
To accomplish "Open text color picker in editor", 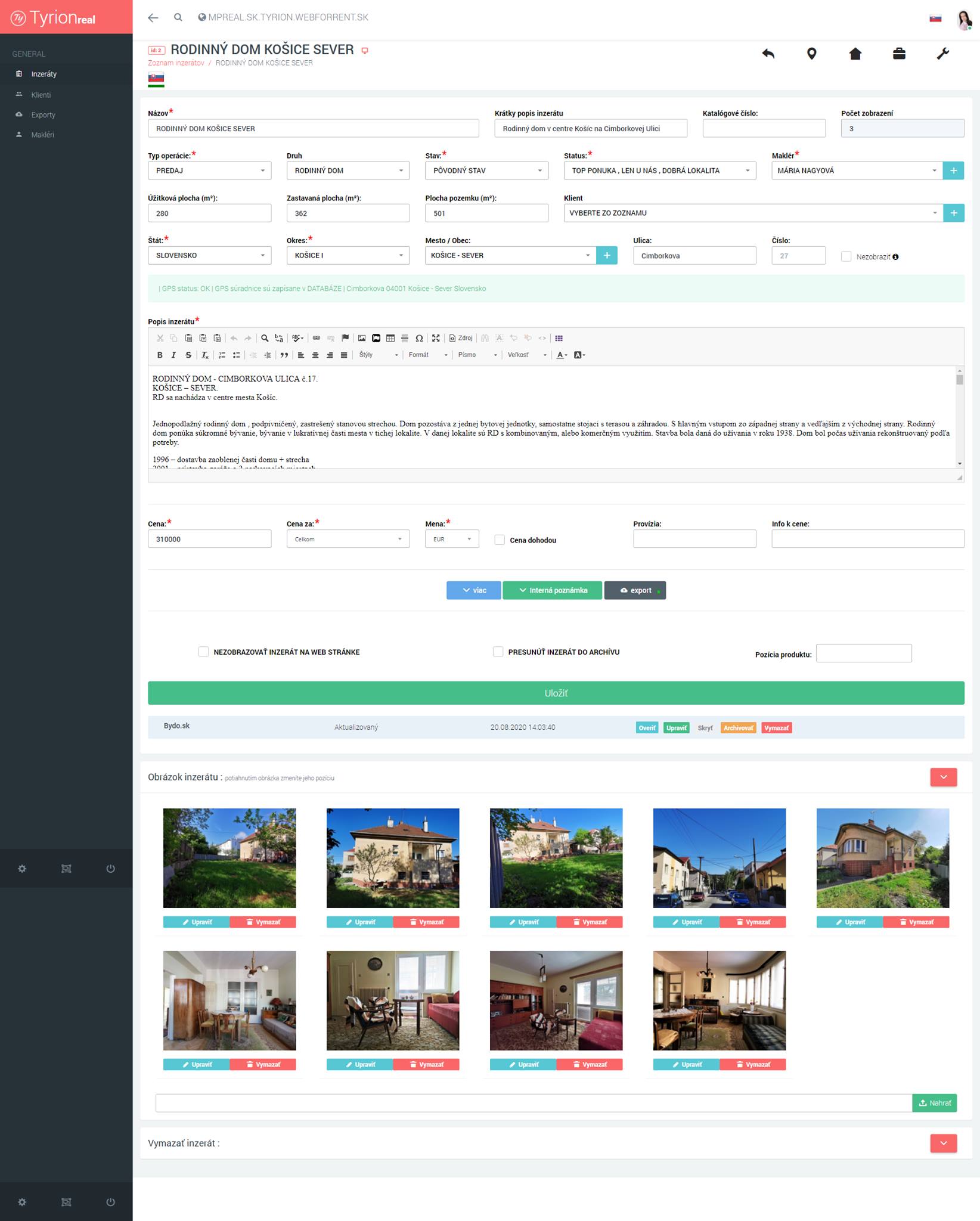I will tap(562, 355).
